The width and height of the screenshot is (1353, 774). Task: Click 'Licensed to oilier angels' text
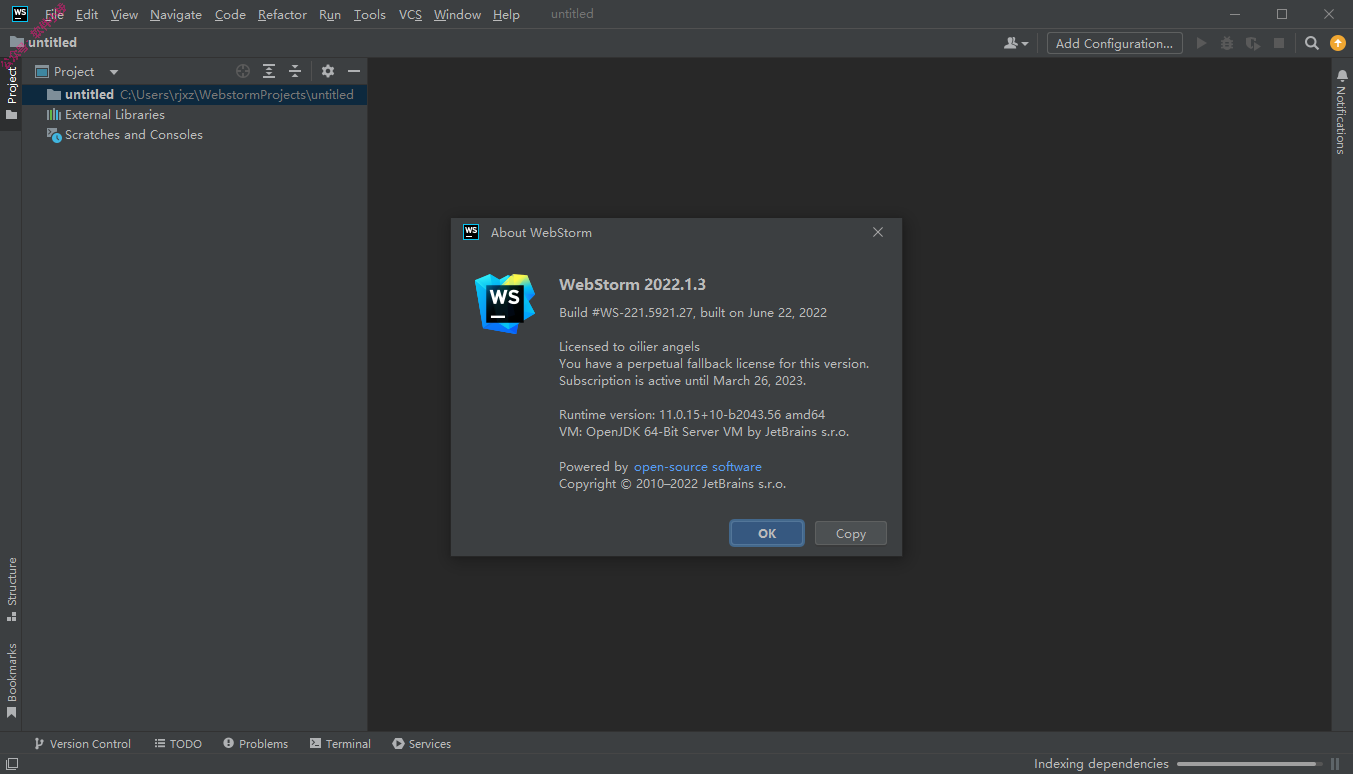click(629, 347)
